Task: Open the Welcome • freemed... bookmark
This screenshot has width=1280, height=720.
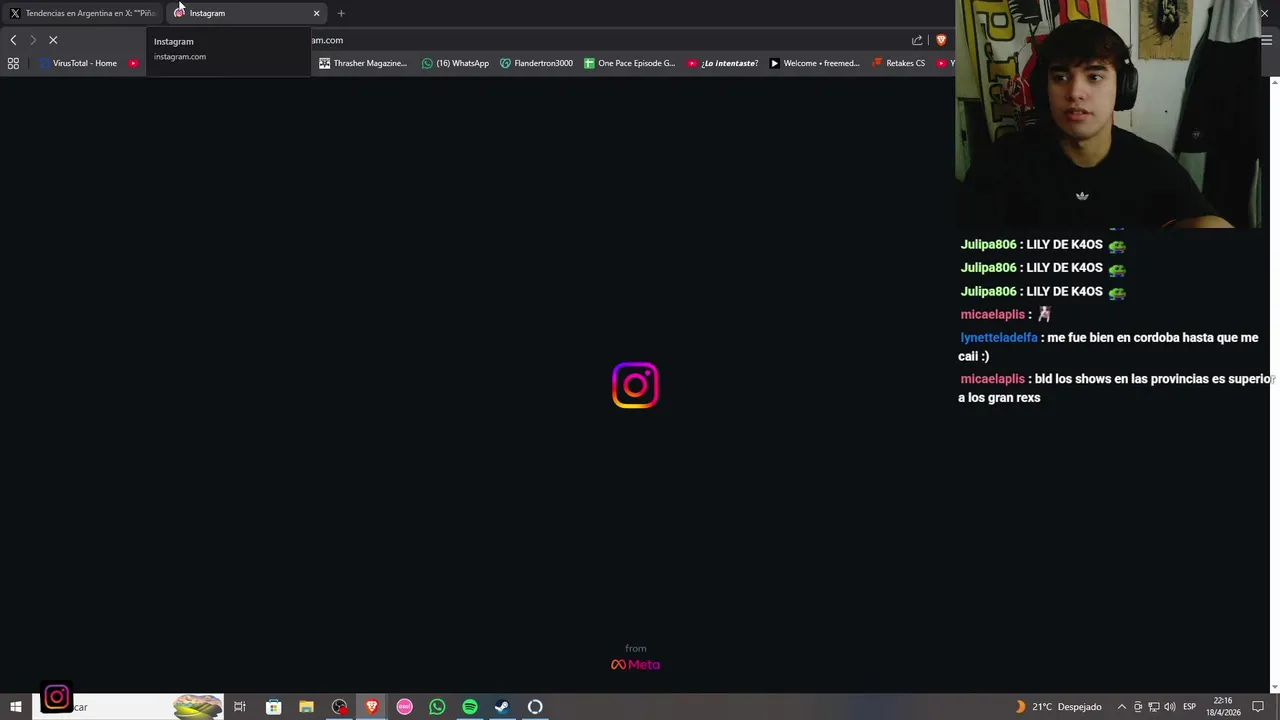Action: coord(814,63)
